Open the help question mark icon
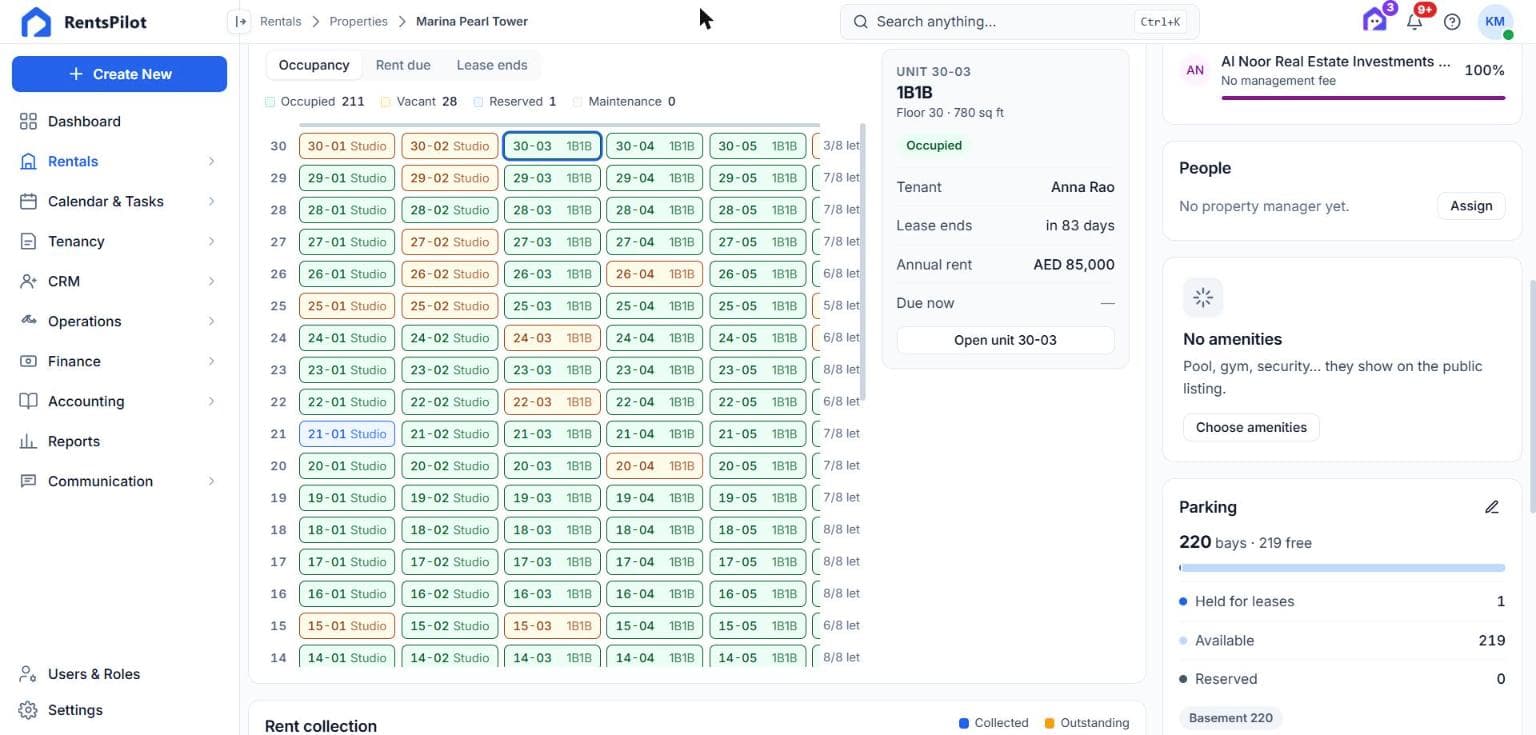Screen dimensions: 1536x735 point(1452,22)
